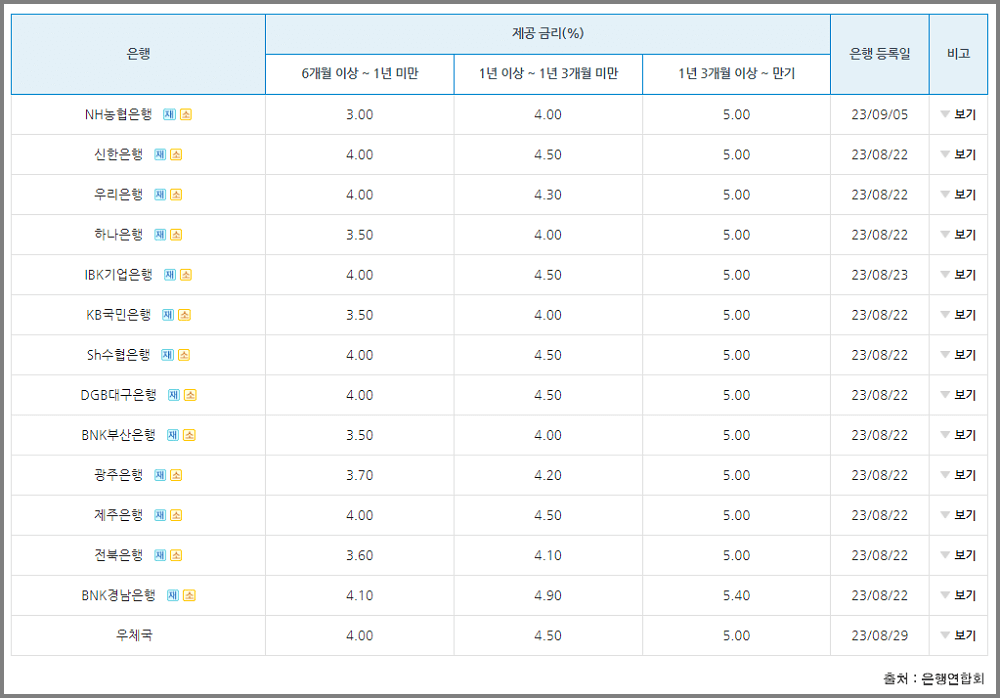
Task: Click the blue 재 badge beside 하나은행
Action: [x=160, y=235]
